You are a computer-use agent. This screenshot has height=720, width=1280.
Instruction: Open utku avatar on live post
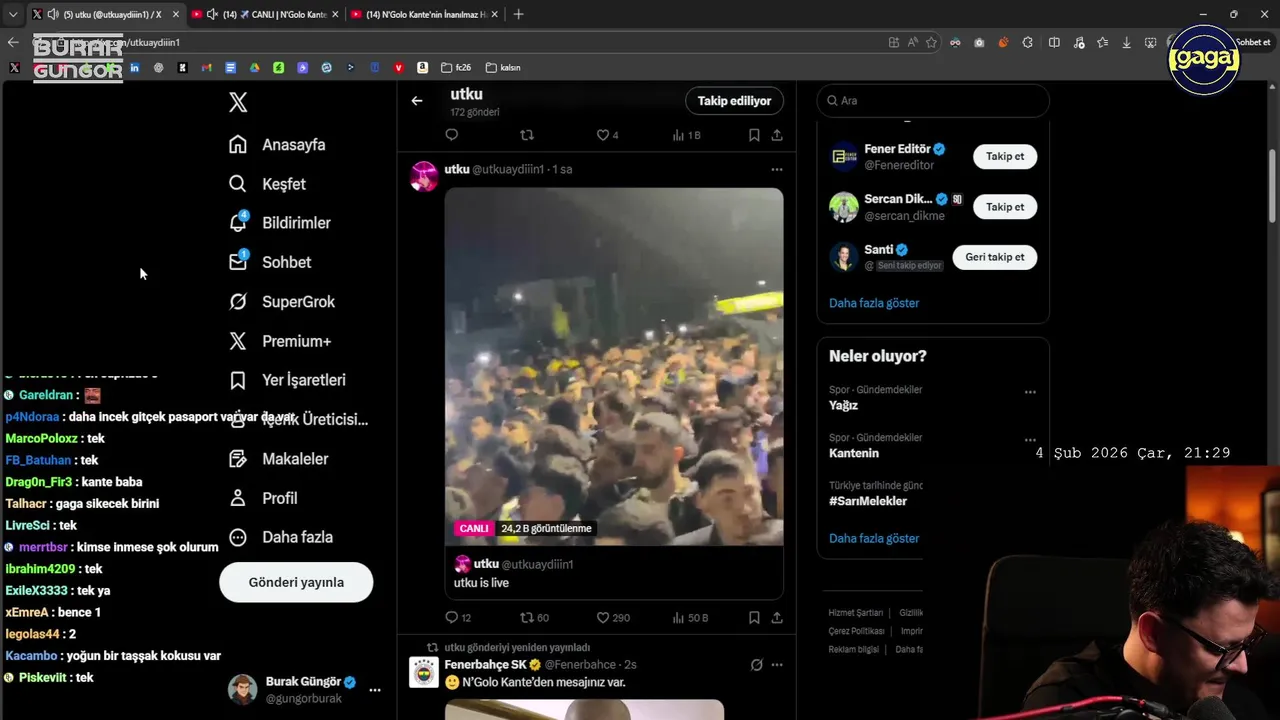[424, 176]
